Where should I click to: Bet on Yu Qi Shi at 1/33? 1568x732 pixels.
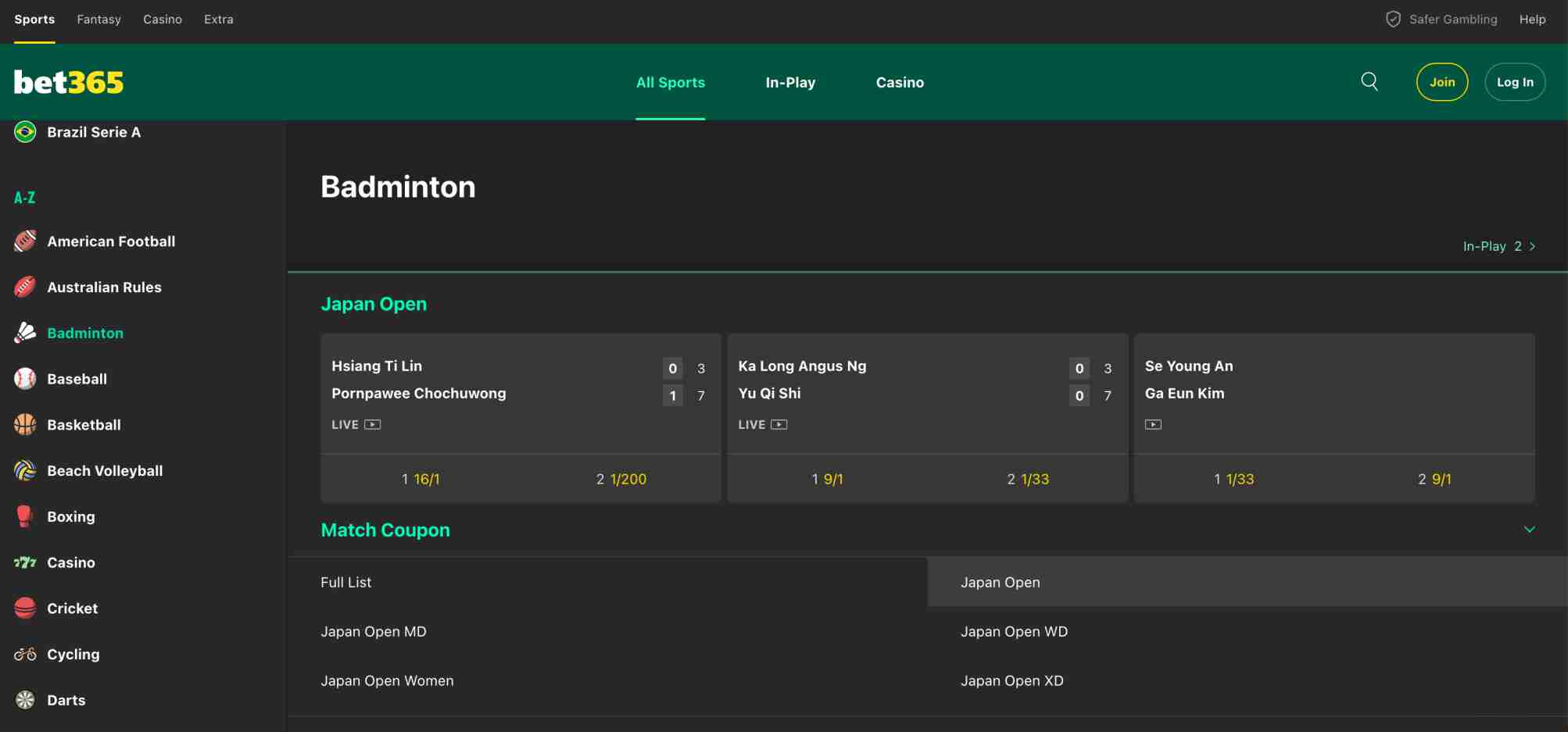click(x=1028, y=479)
